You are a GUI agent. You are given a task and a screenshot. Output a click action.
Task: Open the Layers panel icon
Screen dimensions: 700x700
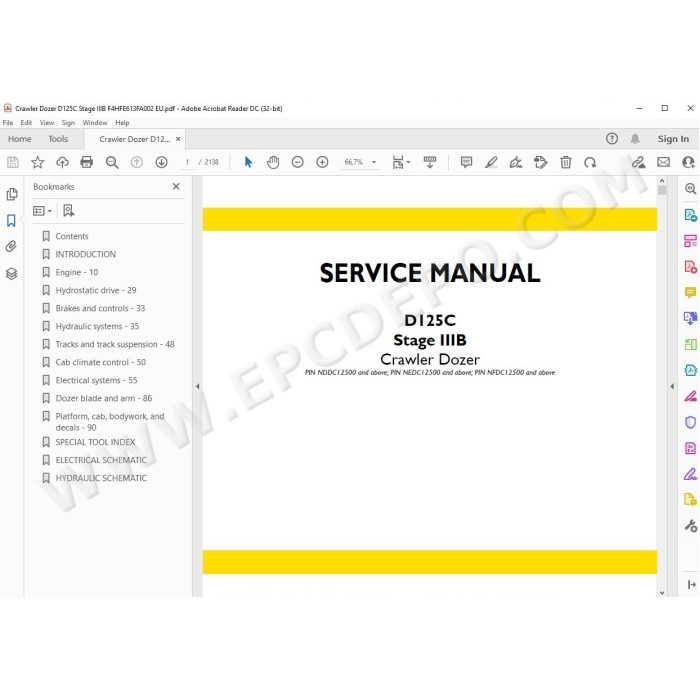pos(12,273)
